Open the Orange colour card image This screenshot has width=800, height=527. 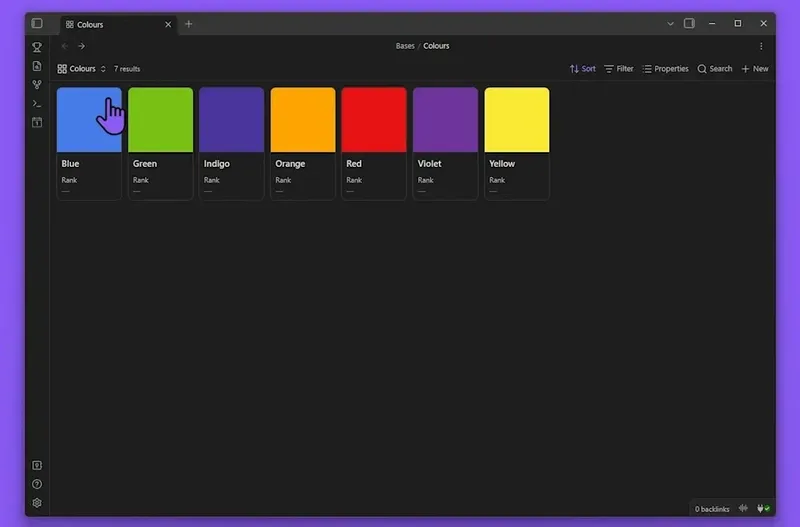coord(303,120)
